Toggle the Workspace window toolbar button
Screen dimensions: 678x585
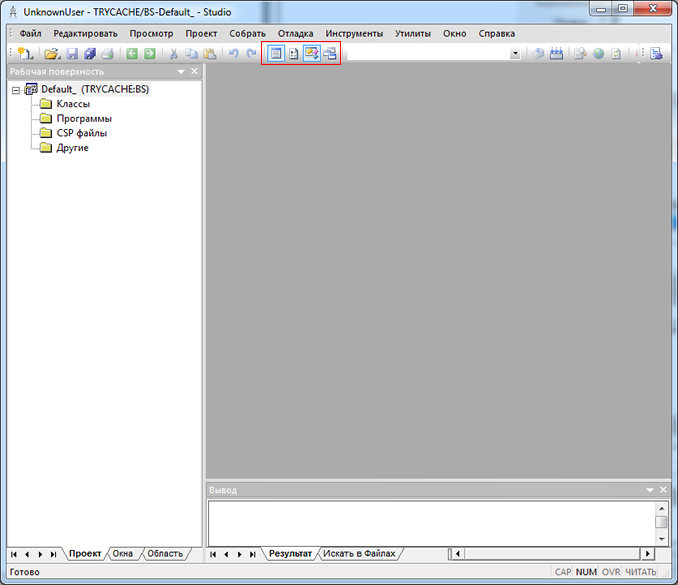(x=276, y=54)
